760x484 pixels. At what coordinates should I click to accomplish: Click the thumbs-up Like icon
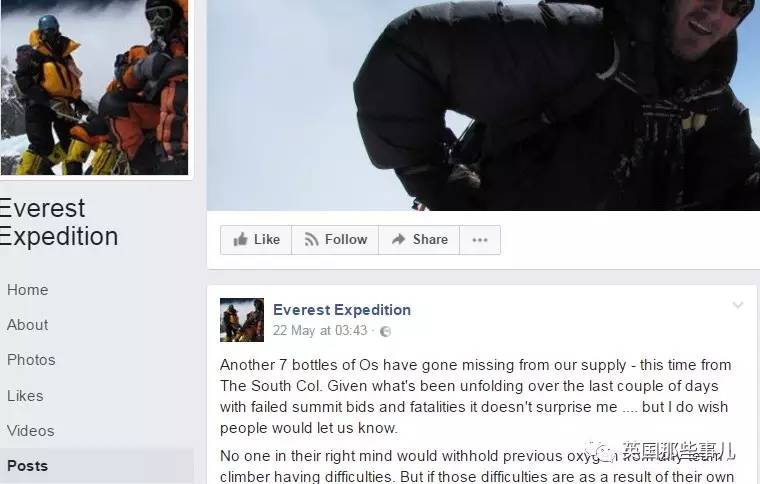(240, 239)
